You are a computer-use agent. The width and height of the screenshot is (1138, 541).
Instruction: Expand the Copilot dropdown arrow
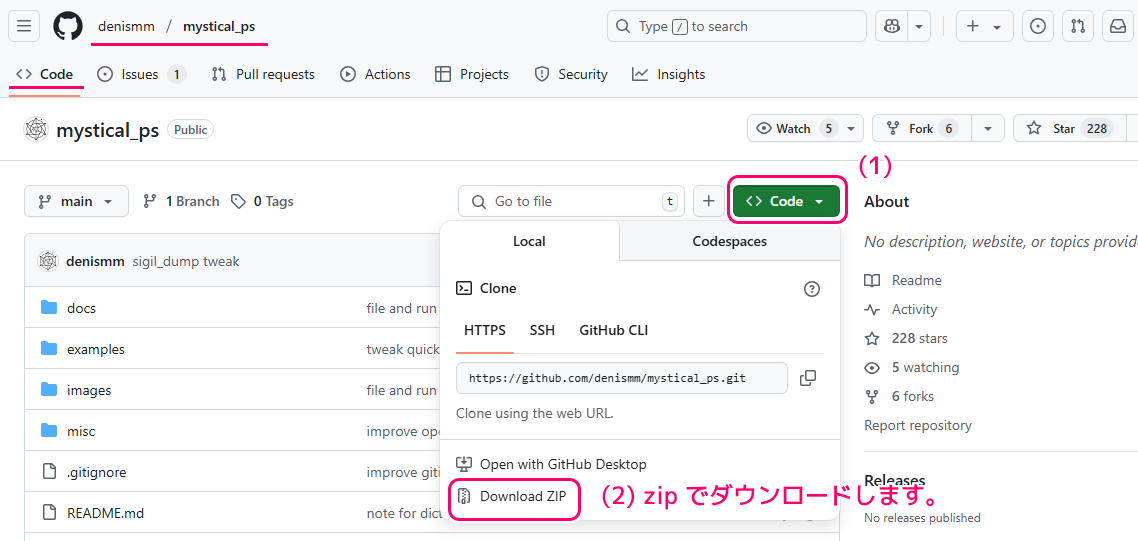tap(919, 26)
